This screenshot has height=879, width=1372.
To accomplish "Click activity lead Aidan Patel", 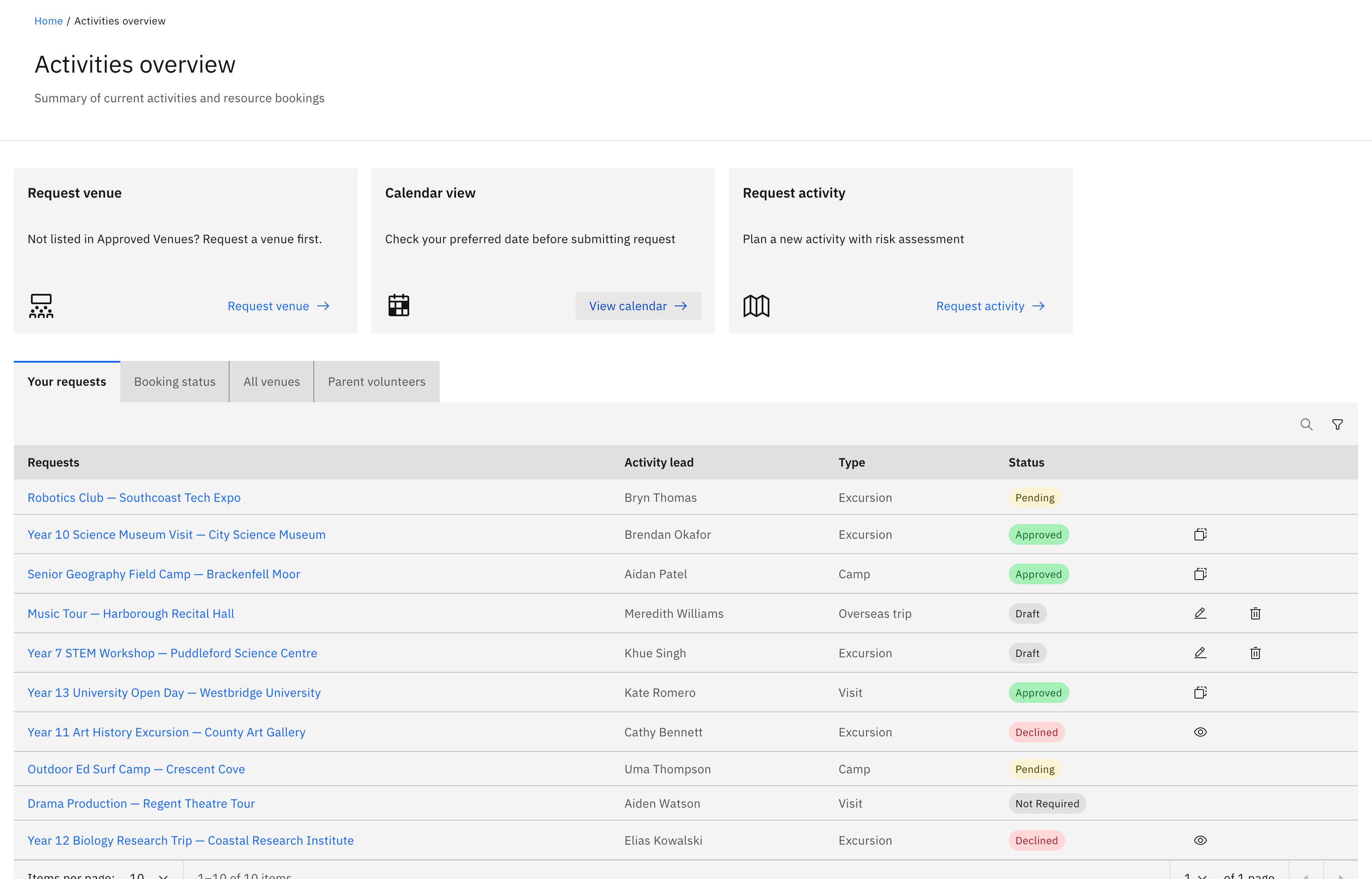I will (x=655, y=574).
